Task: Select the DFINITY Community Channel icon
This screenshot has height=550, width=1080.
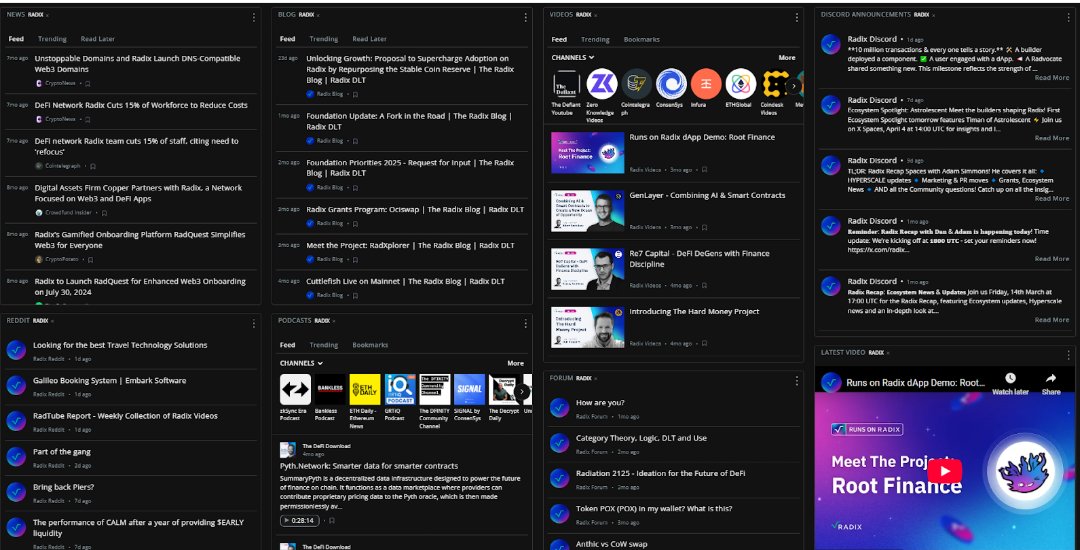Action: (435, 390)
